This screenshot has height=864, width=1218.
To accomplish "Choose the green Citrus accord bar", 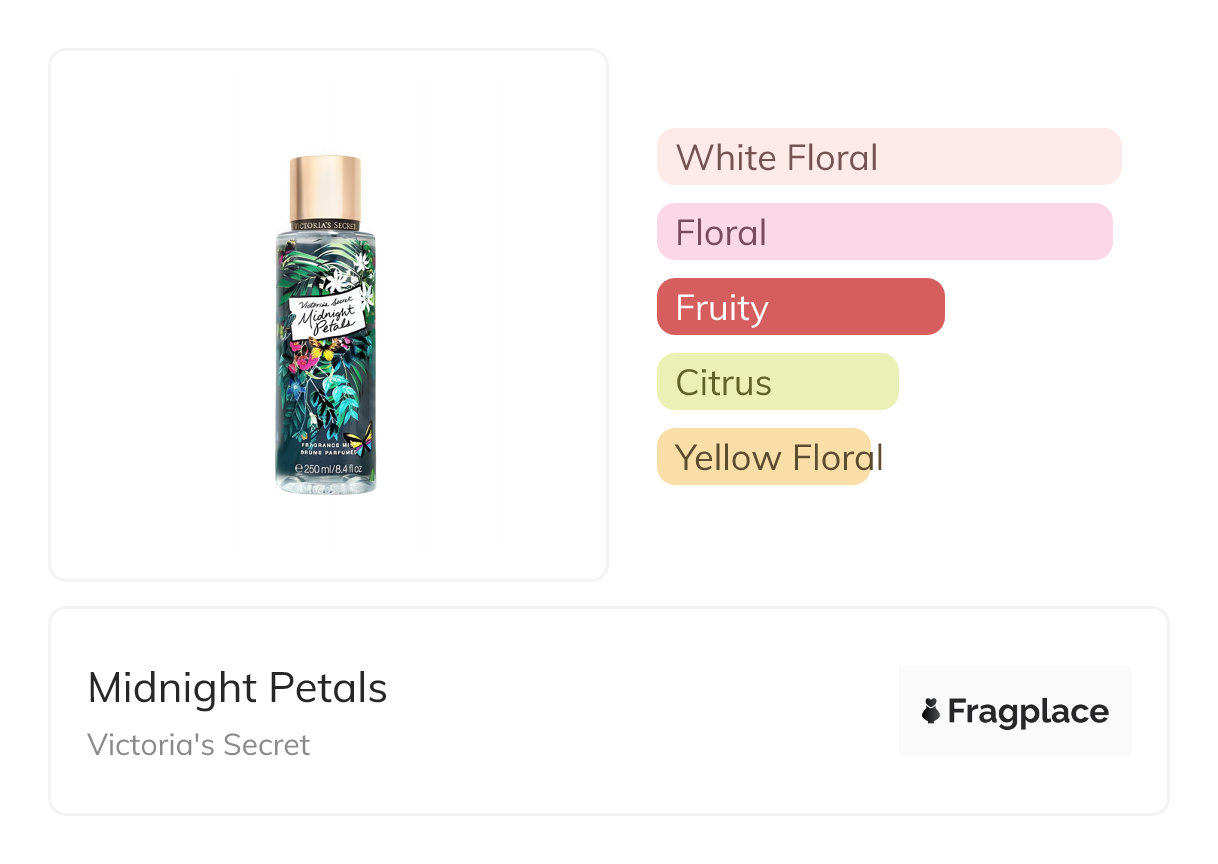I will 777,382.
